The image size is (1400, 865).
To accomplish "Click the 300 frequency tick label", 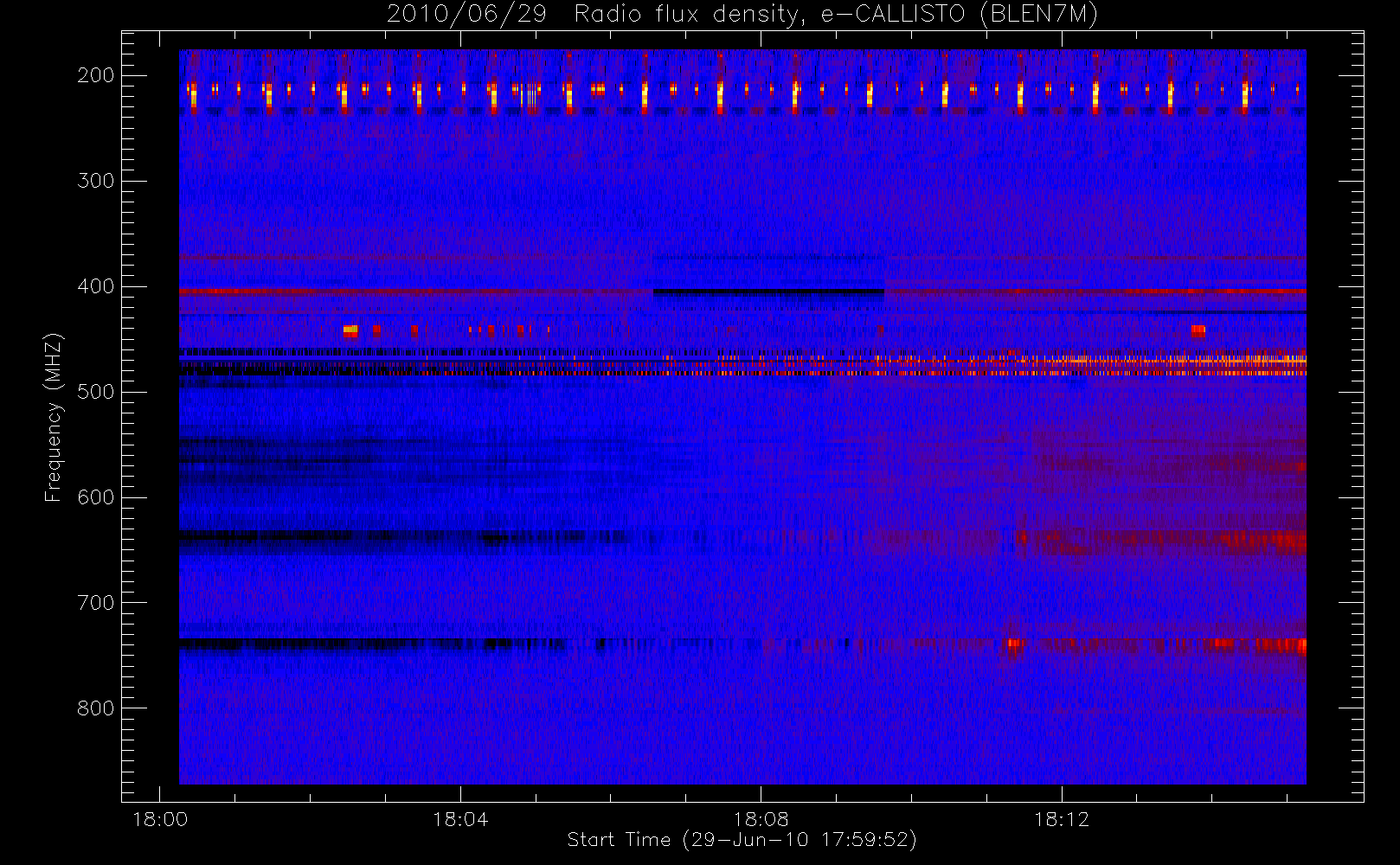I will coord(95,181).
